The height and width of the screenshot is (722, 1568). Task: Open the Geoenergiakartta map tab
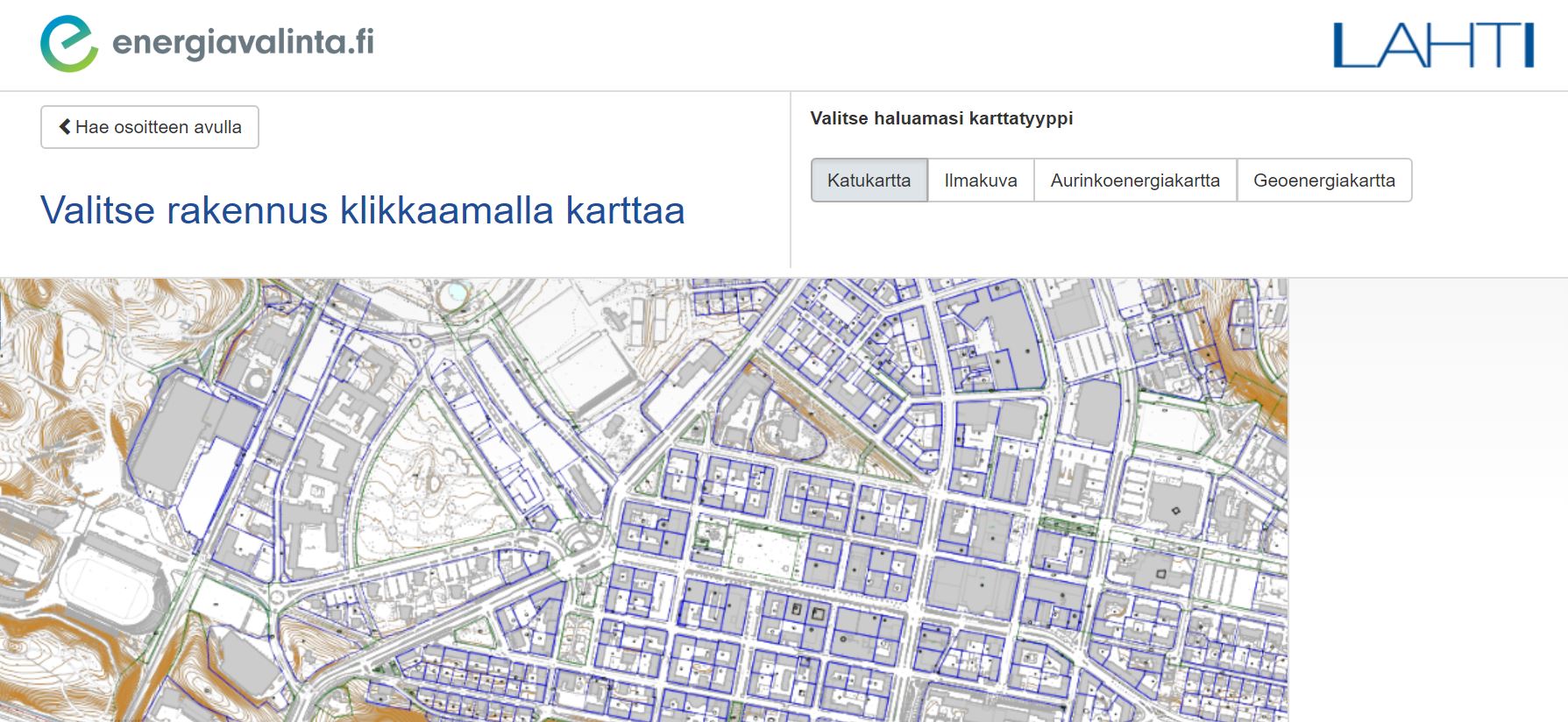1323,180
